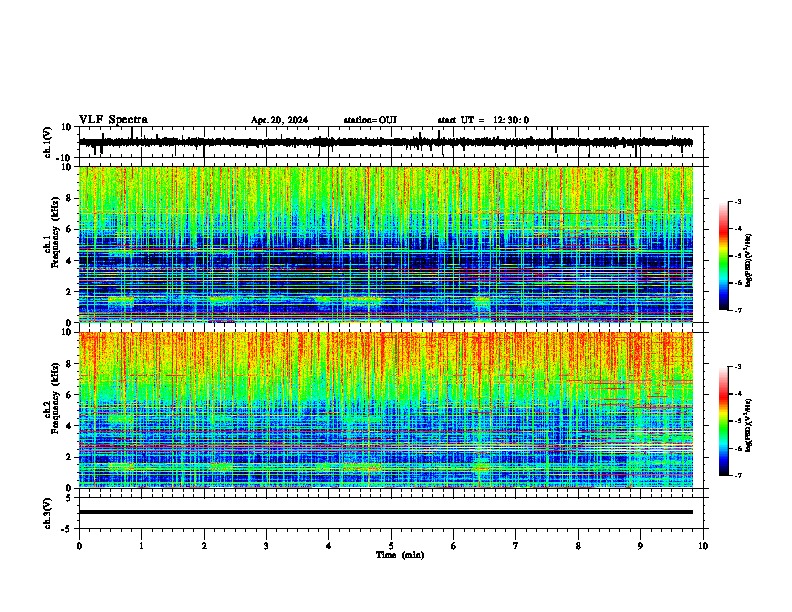Click the ch.2 spectrogram color bar
This screenshot has height=612, width=792.
coord(723,421)
